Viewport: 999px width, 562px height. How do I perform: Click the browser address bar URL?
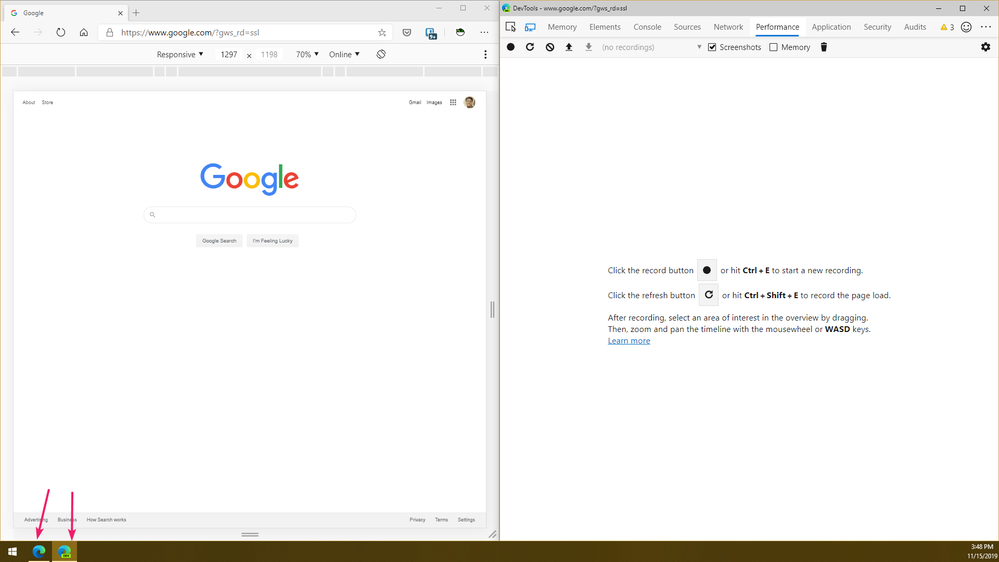pyautogui.click(x=190, y=32)
